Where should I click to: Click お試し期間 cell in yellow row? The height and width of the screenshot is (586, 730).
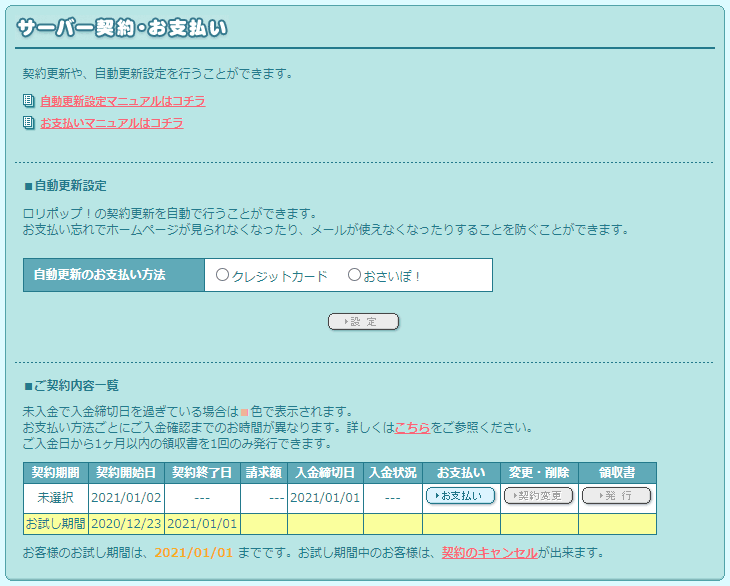click(56, 524)
